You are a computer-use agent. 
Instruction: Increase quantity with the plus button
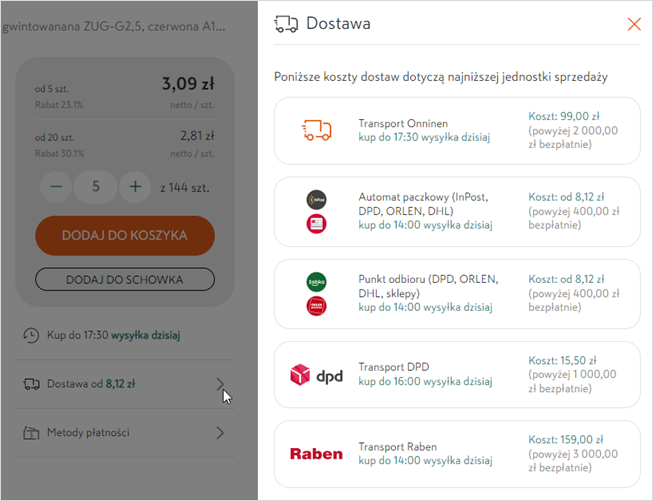(135, 187)
